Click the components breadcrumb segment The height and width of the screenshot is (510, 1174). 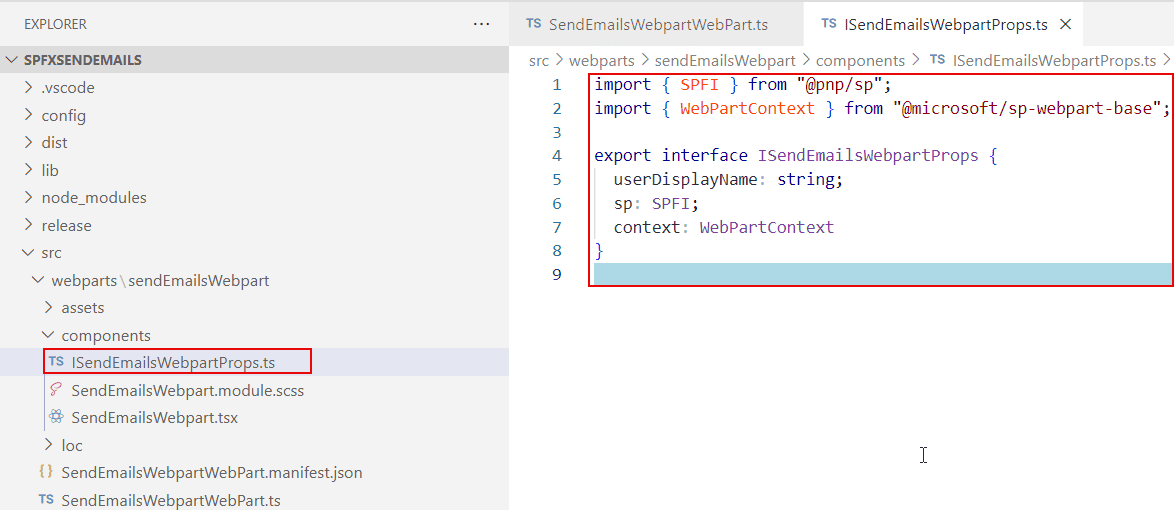[x=860, y=60]
